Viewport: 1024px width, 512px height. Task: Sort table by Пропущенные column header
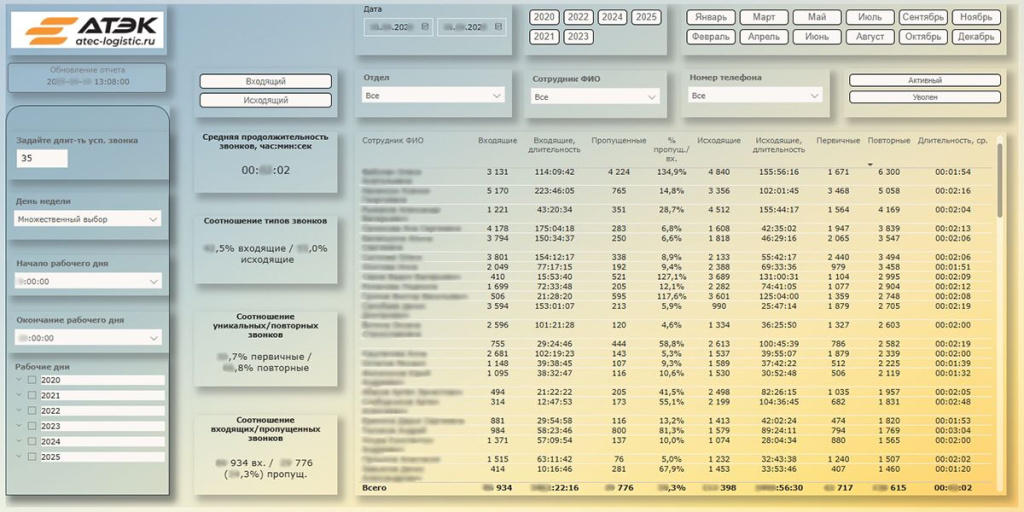point(618,141)
